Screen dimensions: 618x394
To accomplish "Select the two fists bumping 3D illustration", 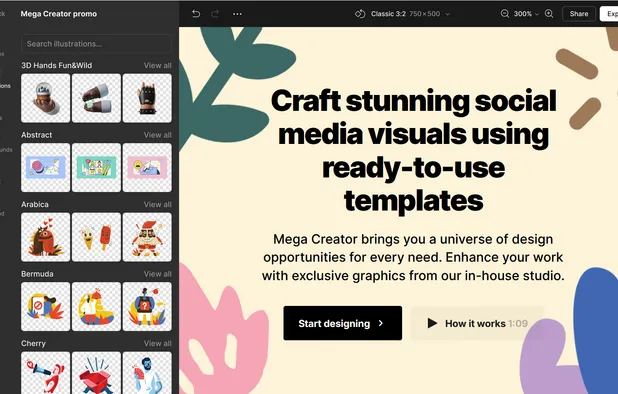I will click(96, 98).
